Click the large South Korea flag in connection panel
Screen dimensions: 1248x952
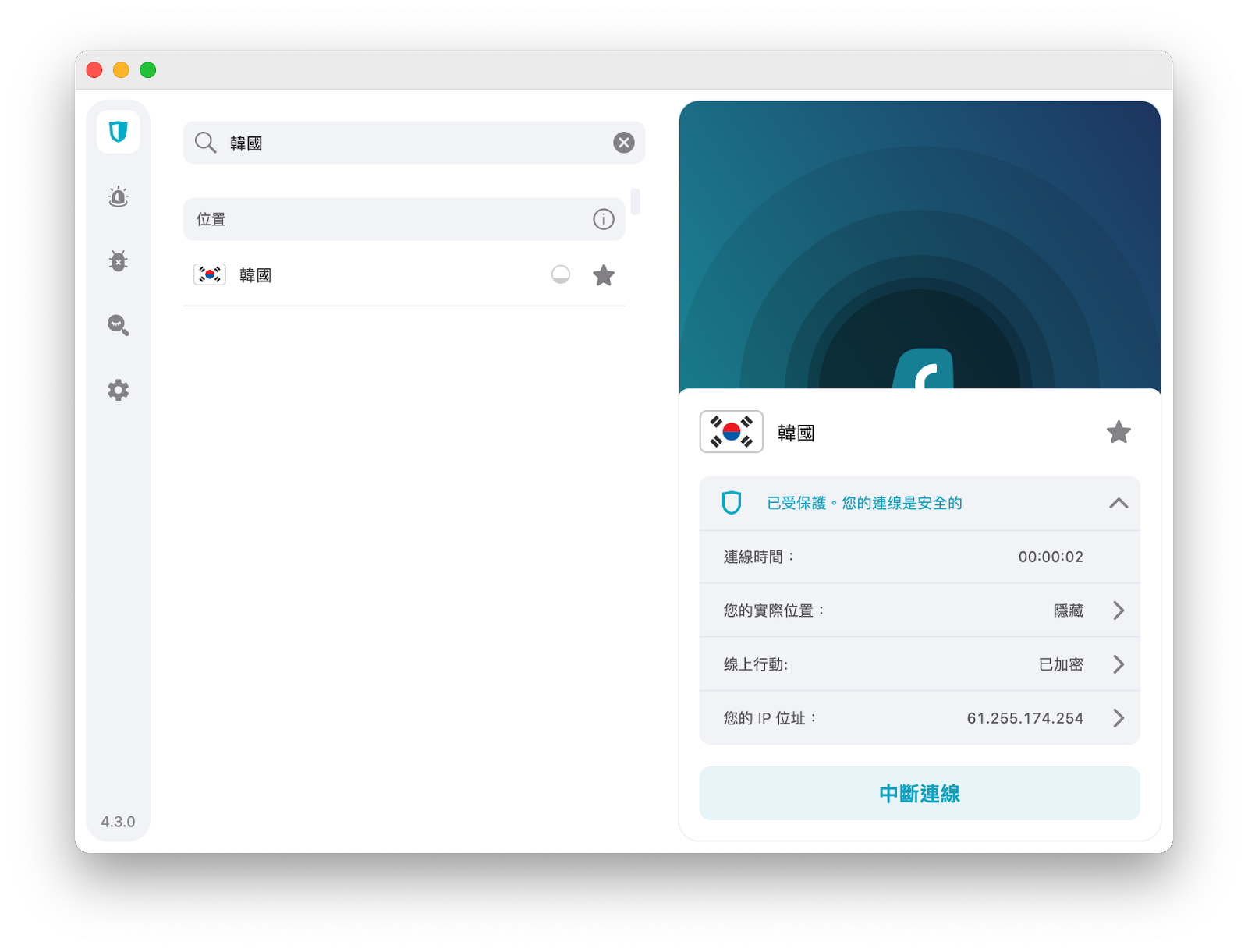(x=732, y=432)
